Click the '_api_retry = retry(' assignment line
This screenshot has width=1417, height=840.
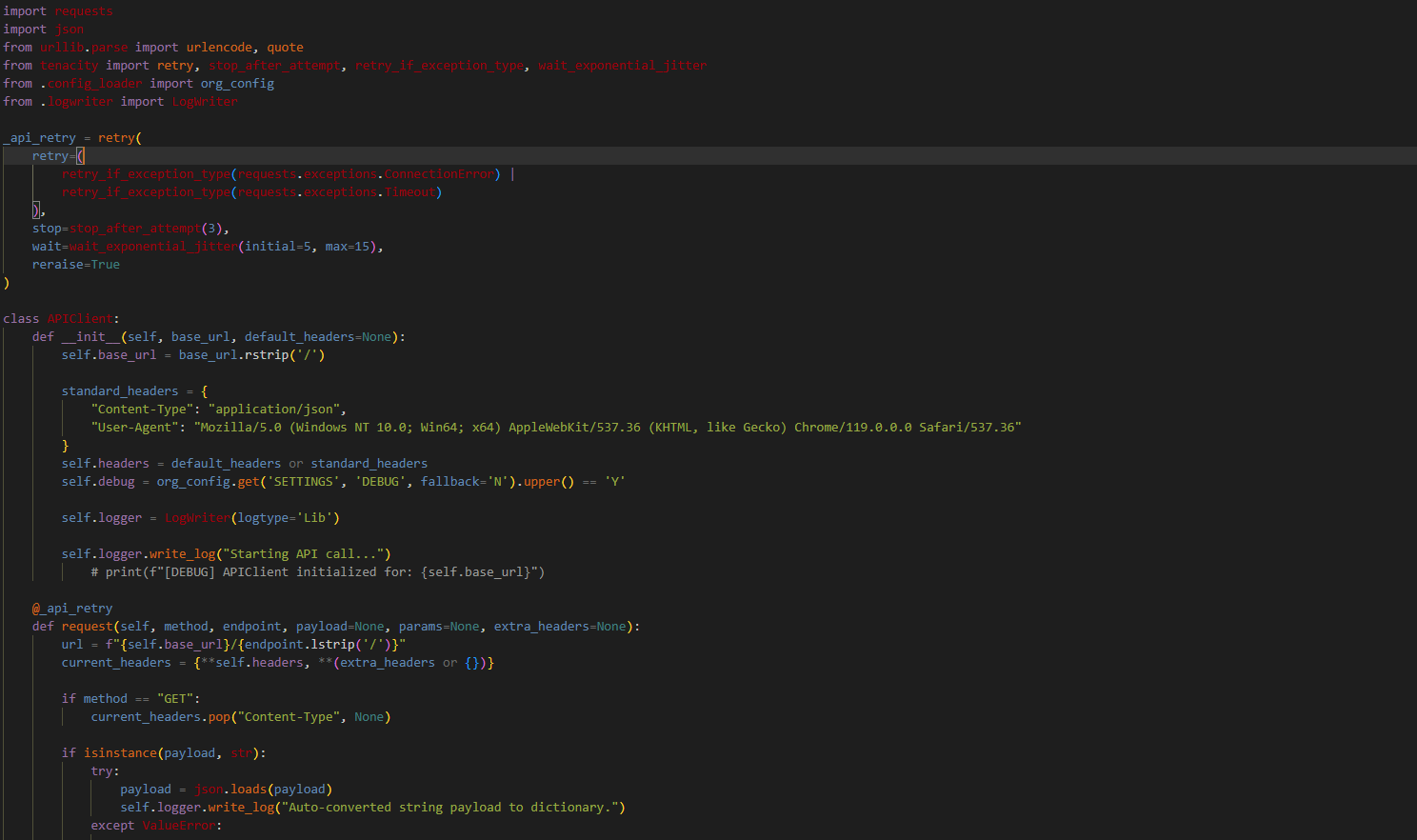pos(72,138)
